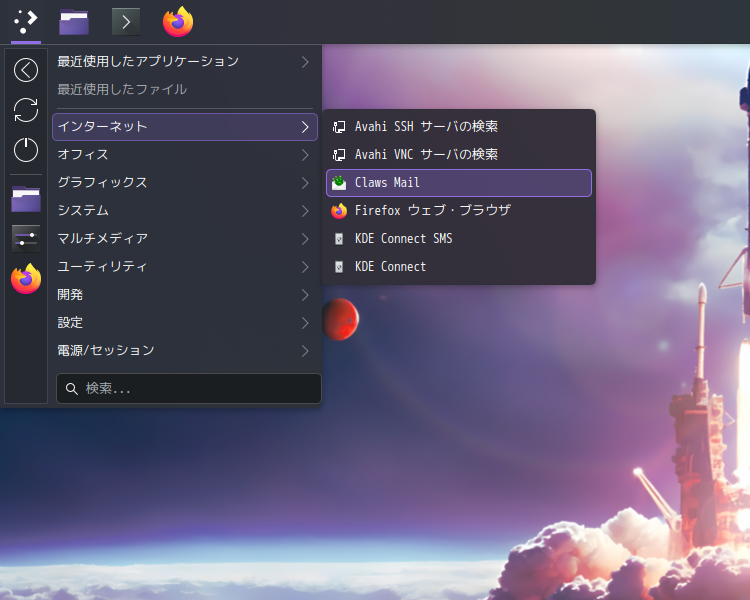Expand the 設定 category chevron
The height and width of the screenshot is (600, 750).
coord(305,323)
